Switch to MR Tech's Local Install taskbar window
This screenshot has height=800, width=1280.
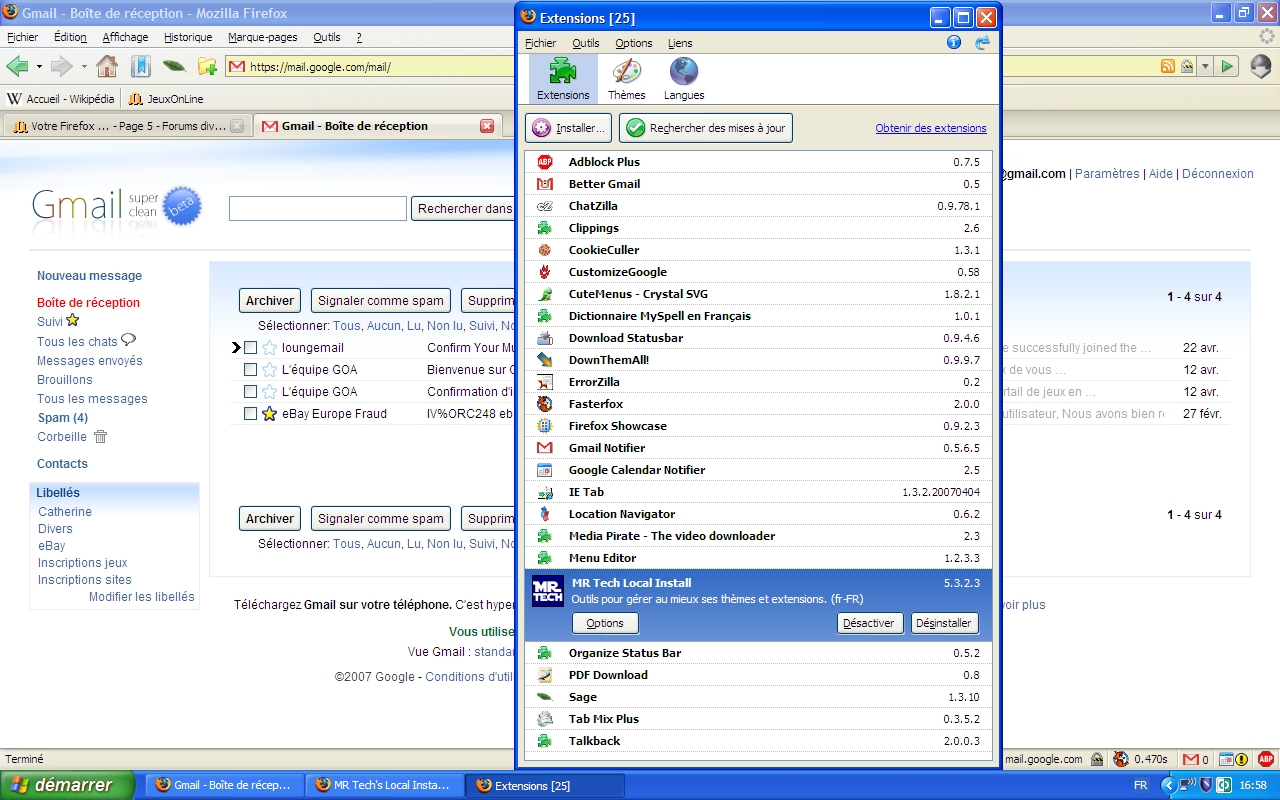click(385, 785)
